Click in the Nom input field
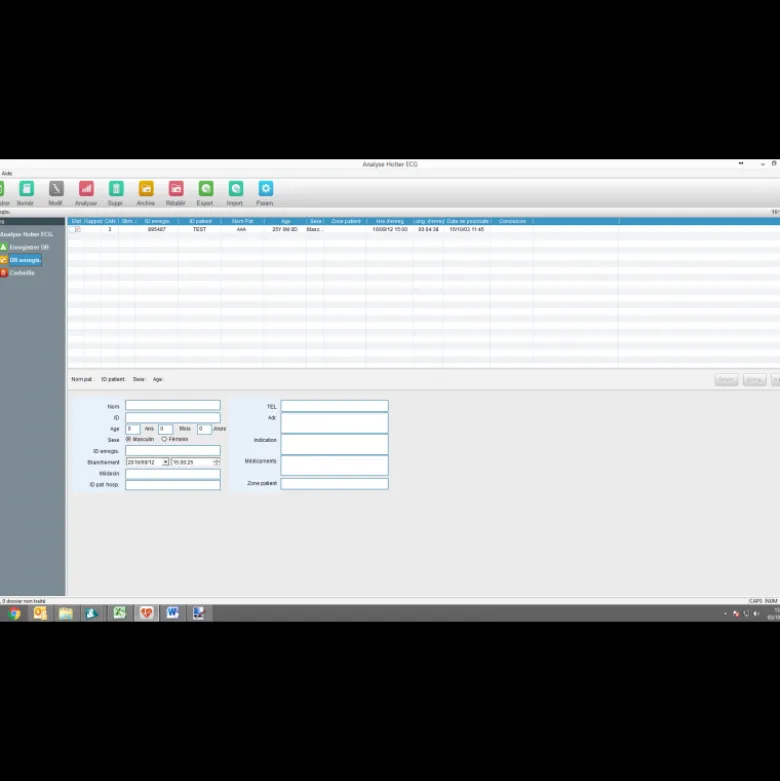The height and width of the screenshot is (781, 780). click(x=173, y=405)
